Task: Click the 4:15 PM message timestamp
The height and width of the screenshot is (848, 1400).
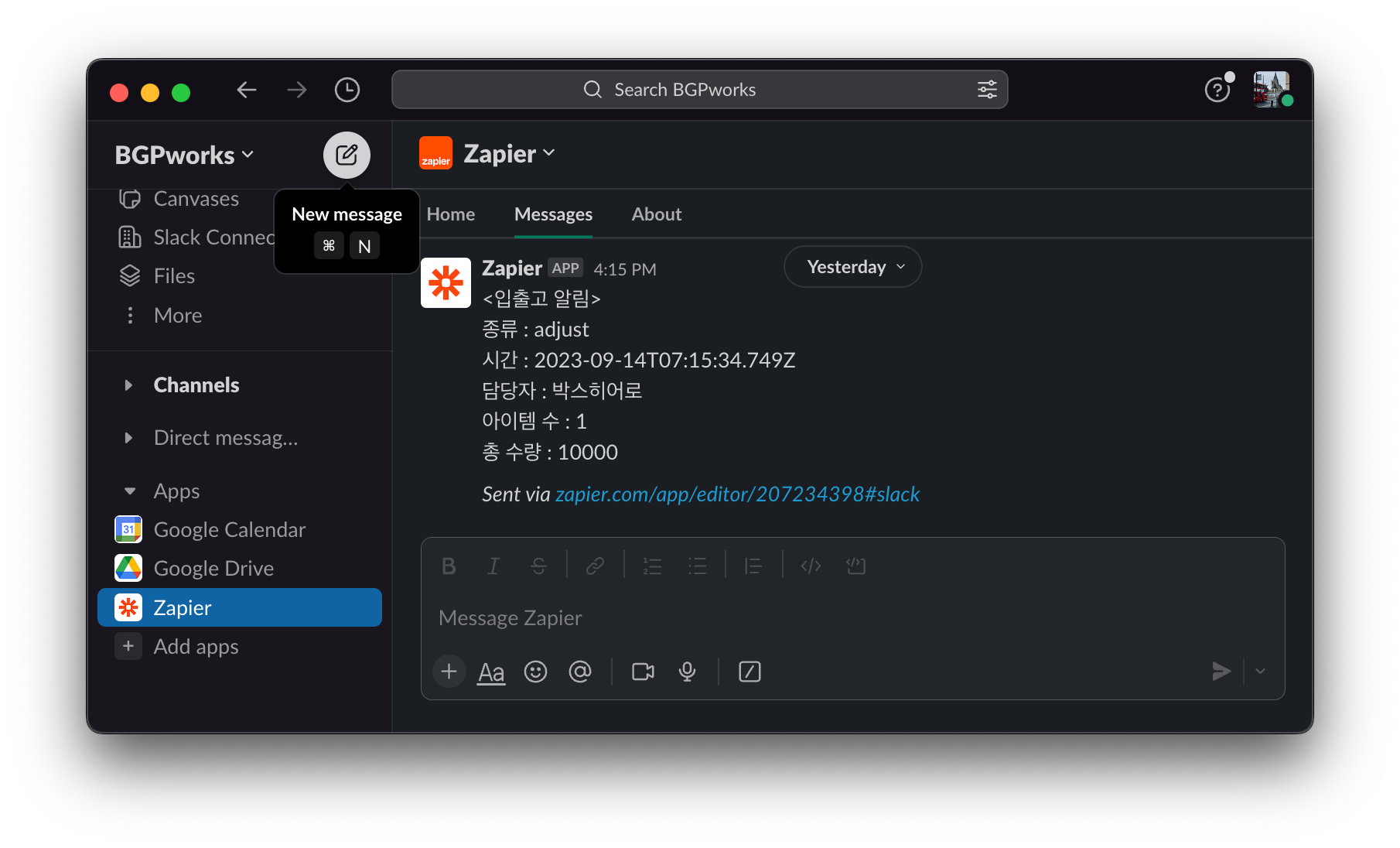Action: tap(625, 269)
